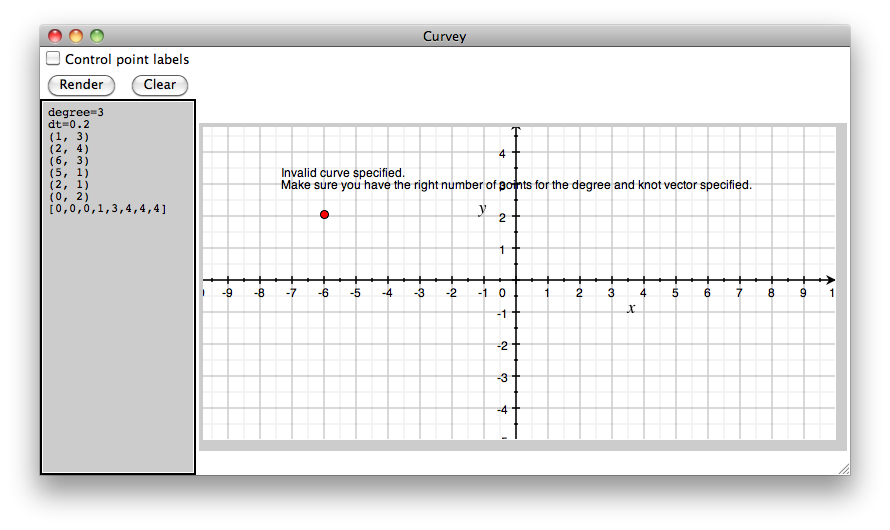The image size is (890, 530).
Task: Close the Curvey window with red button
Action: pyautogui.click(x=55, y=36)
